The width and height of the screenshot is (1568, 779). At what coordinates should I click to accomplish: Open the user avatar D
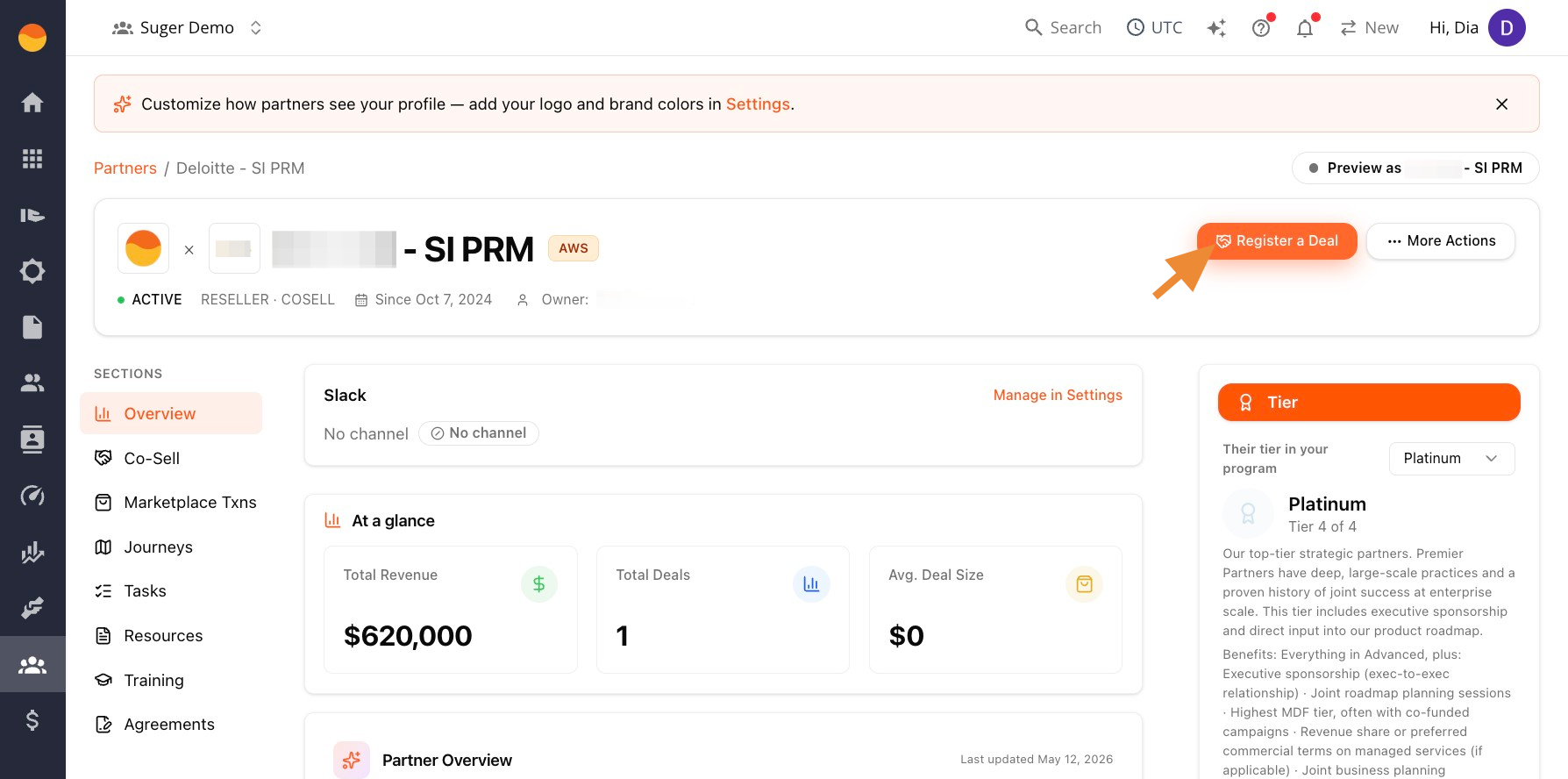pos(1507,28)
